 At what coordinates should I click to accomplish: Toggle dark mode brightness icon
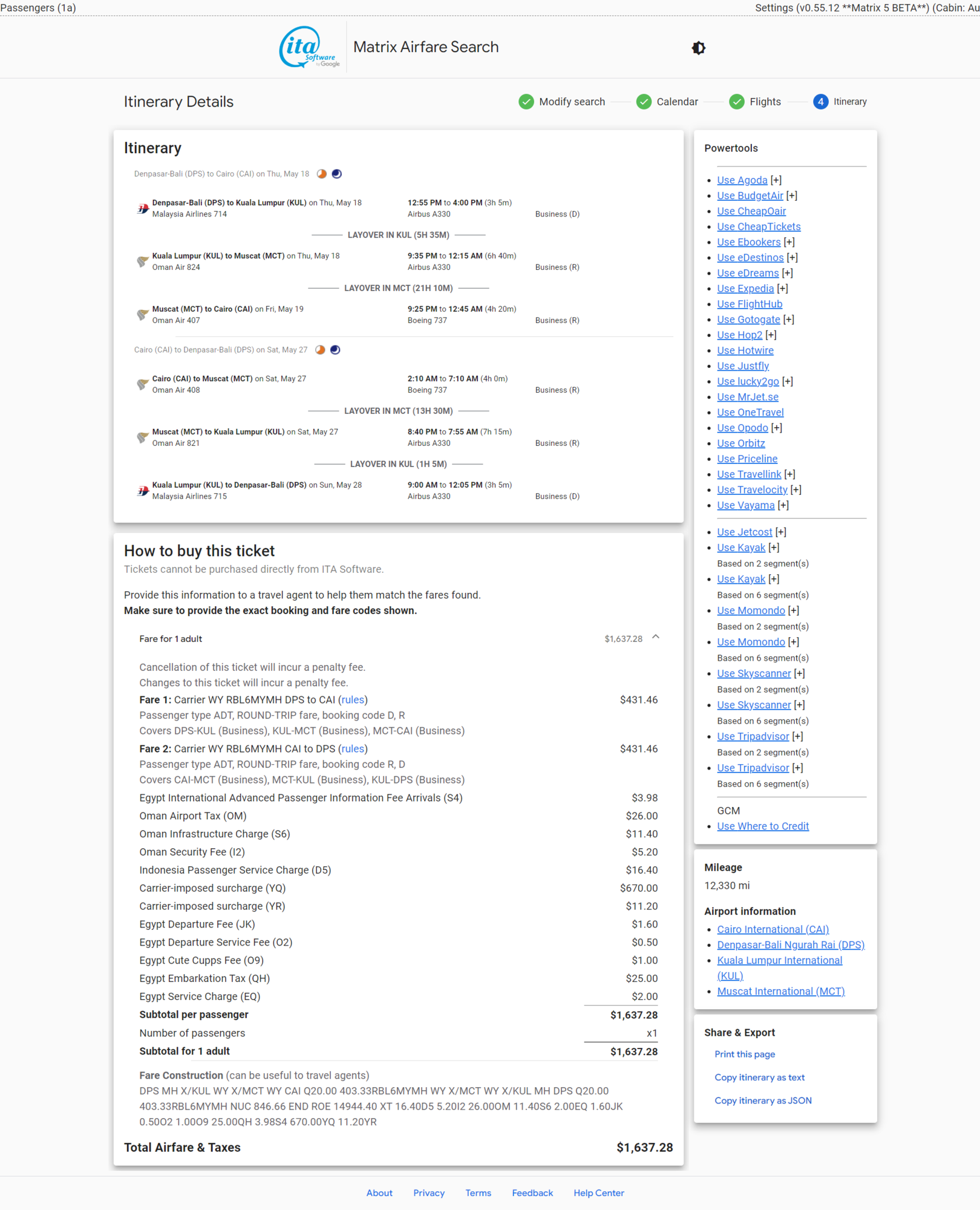click(x=698, y=48)
